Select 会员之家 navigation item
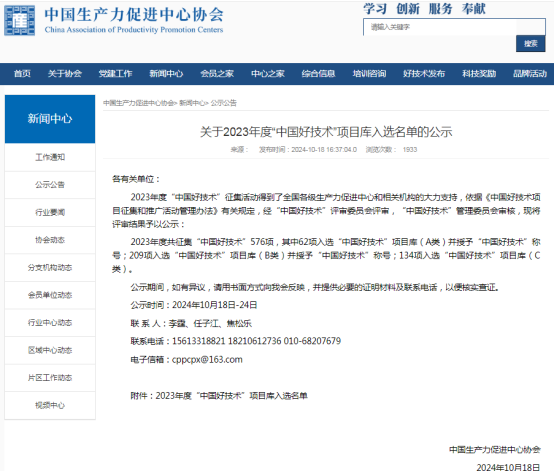This screenshot has width=554, height=472. tap(217, 74)
